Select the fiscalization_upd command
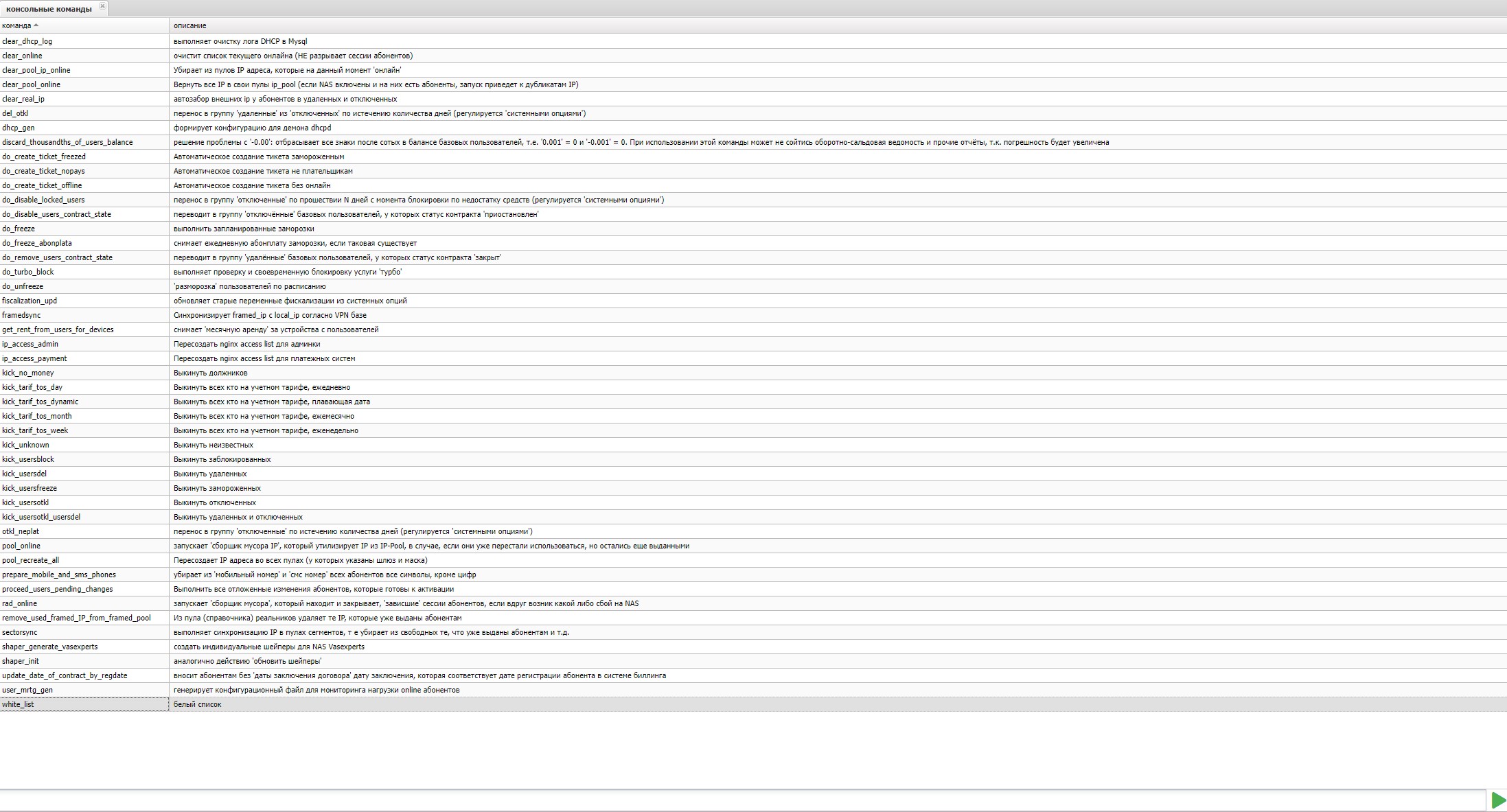The width and height of the screenshot is (1507, 812). click(x=30, y=301)
